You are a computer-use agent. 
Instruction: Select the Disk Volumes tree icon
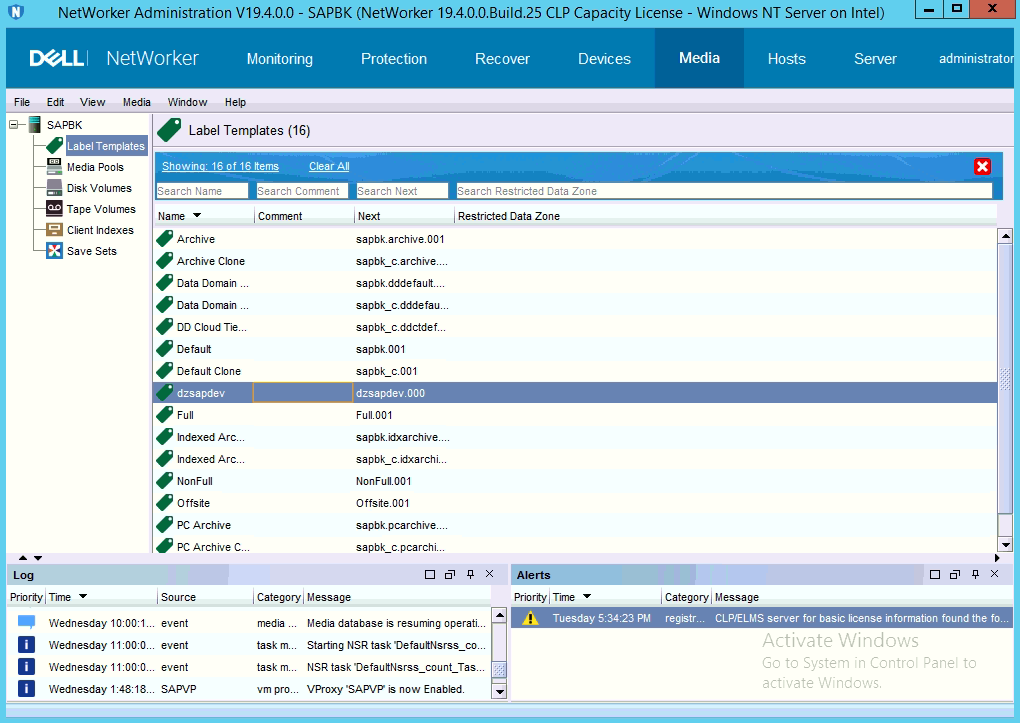click(55, 188)
